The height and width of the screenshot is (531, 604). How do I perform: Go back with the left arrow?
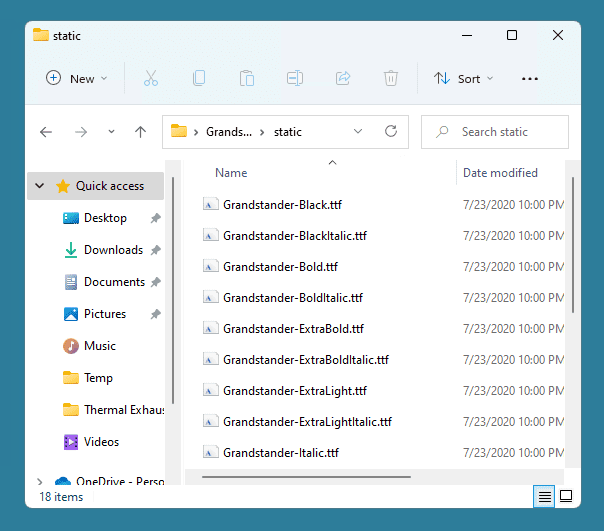tap(46, 132)
